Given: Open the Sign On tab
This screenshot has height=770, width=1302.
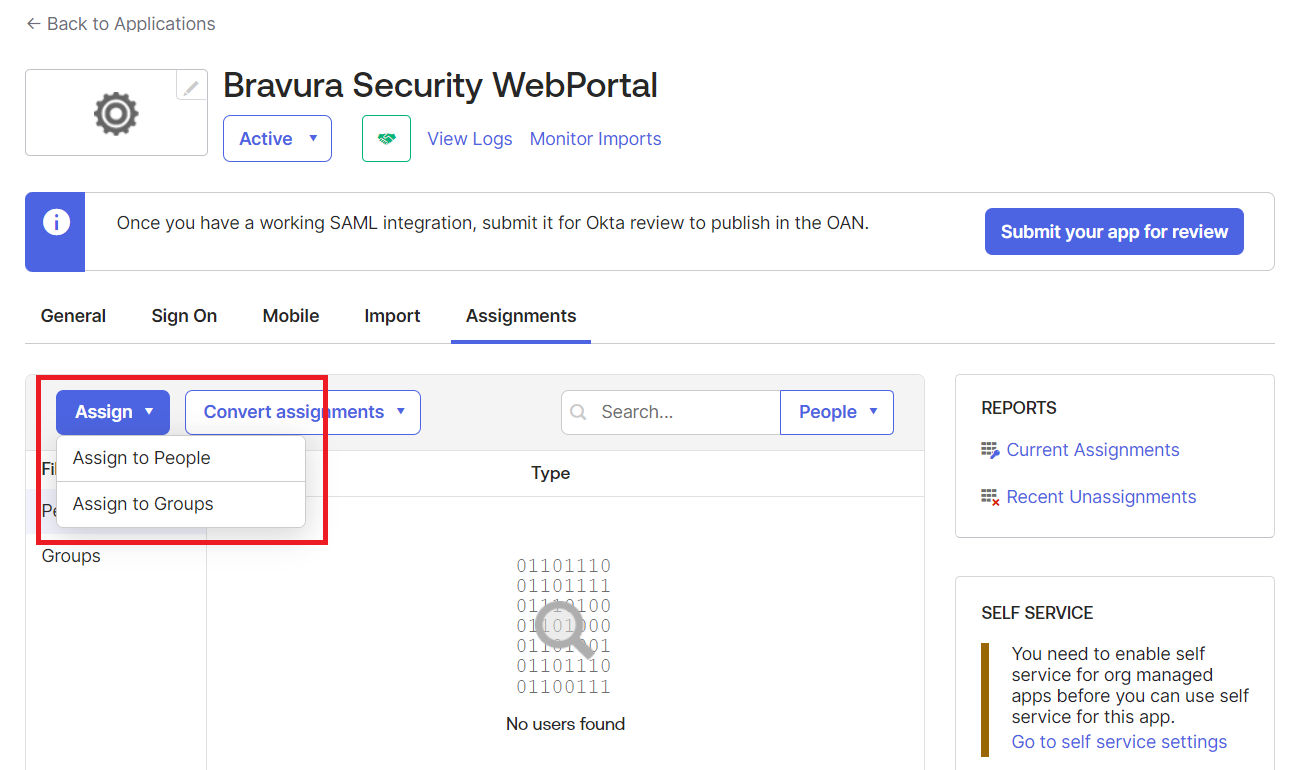Looking at the screenshot, I should pos(184,316).
